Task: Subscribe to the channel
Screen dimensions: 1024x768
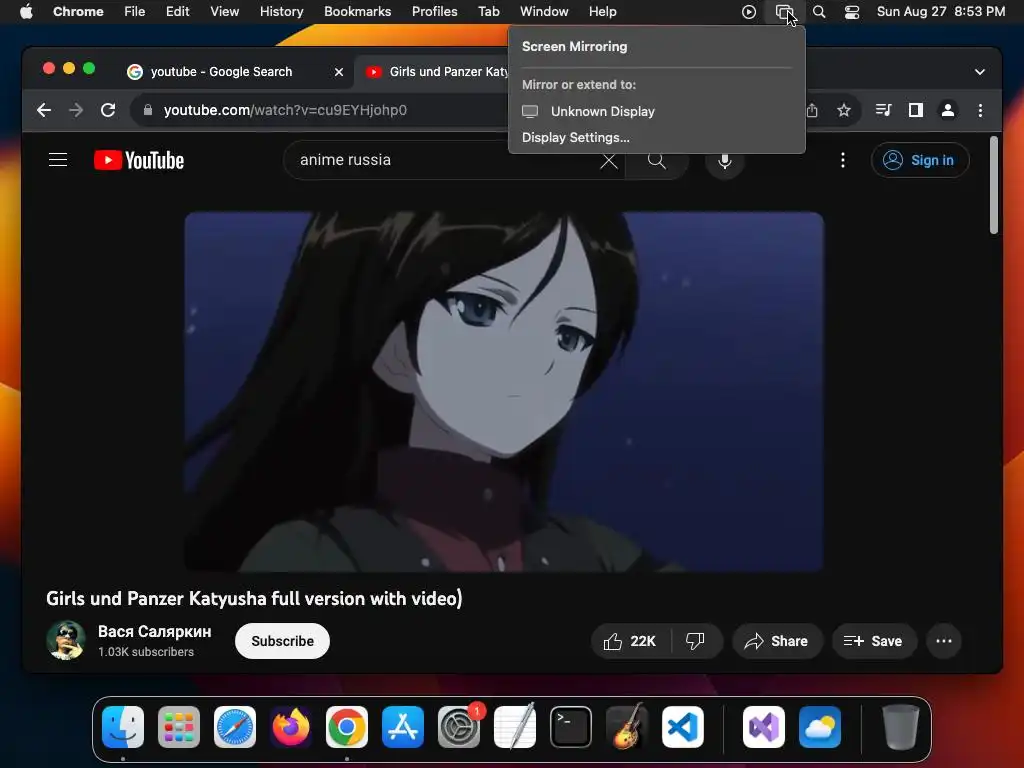Action: [282, 641]
